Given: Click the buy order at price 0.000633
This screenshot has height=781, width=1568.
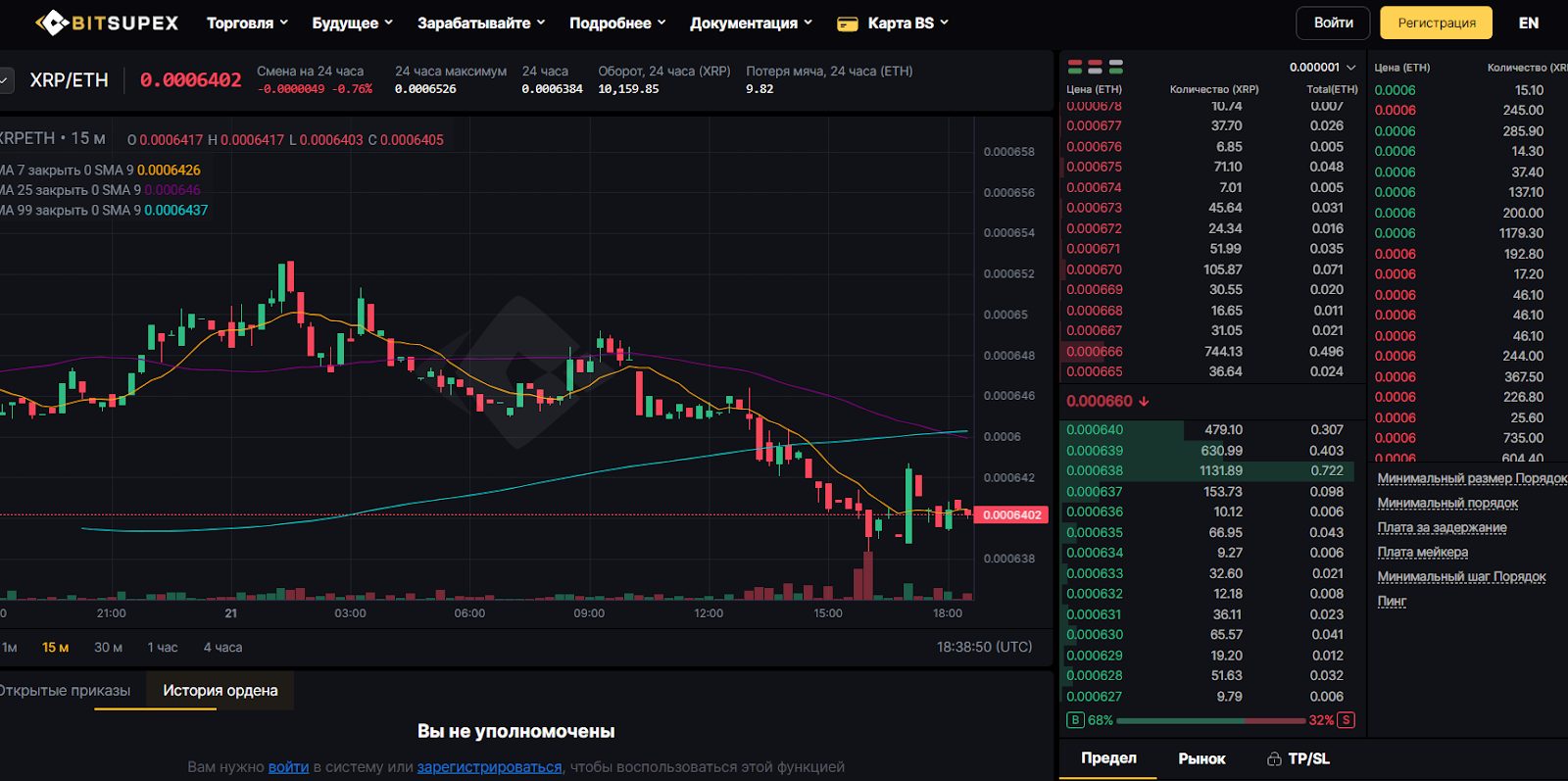Looking at the screenshot, I should pos(1211,574).
